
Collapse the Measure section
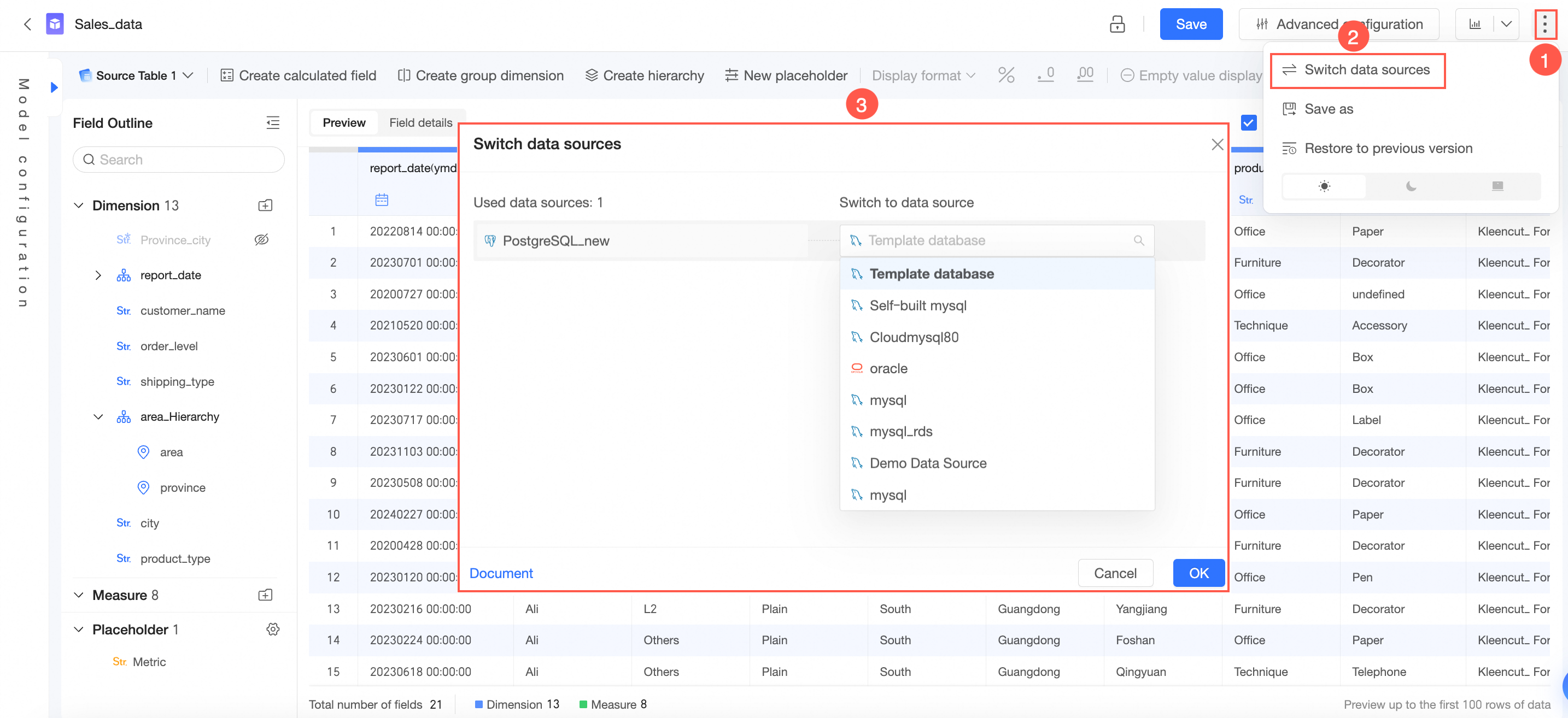point(79,595)
